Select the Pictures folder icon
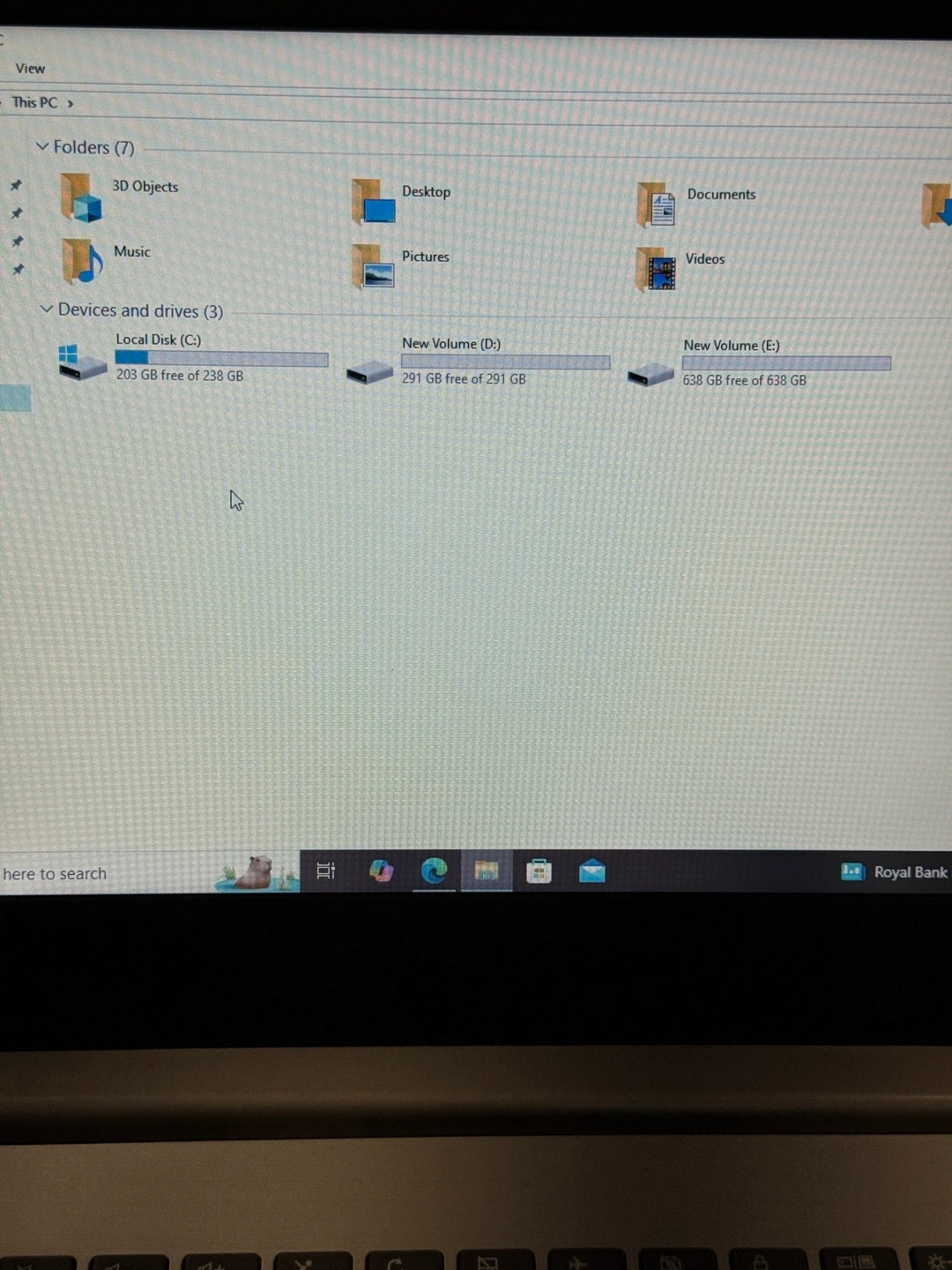The image size is (952, 1270). pos(373,267)
